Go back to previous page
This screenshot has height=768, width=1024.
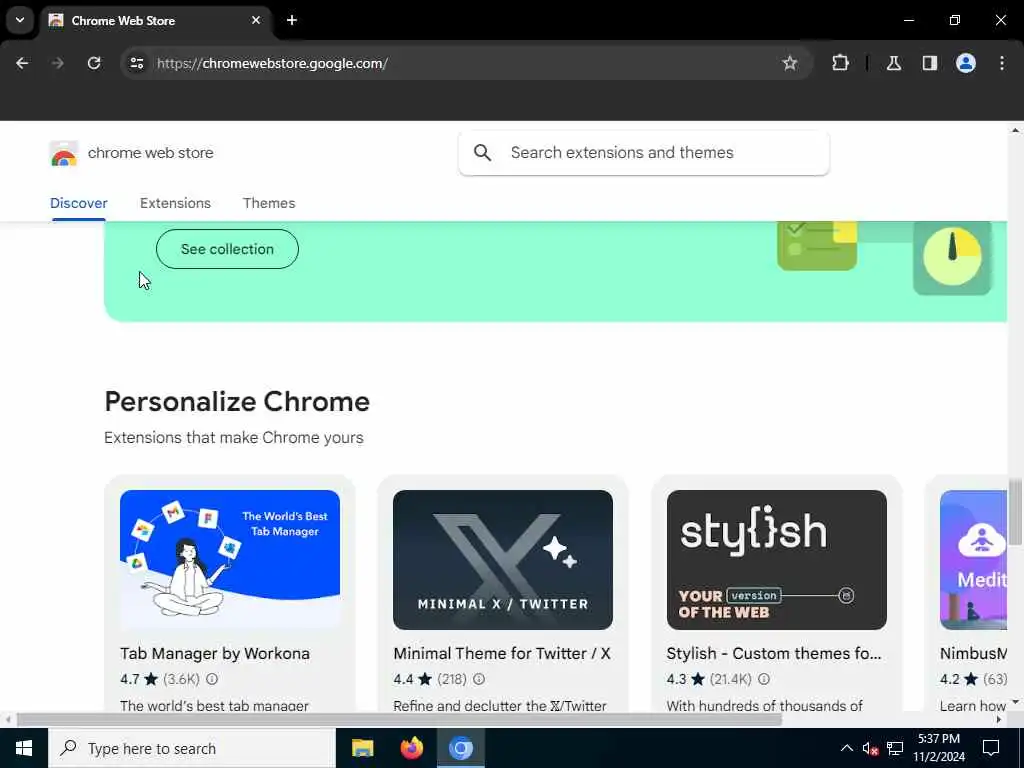pos(22,63)
